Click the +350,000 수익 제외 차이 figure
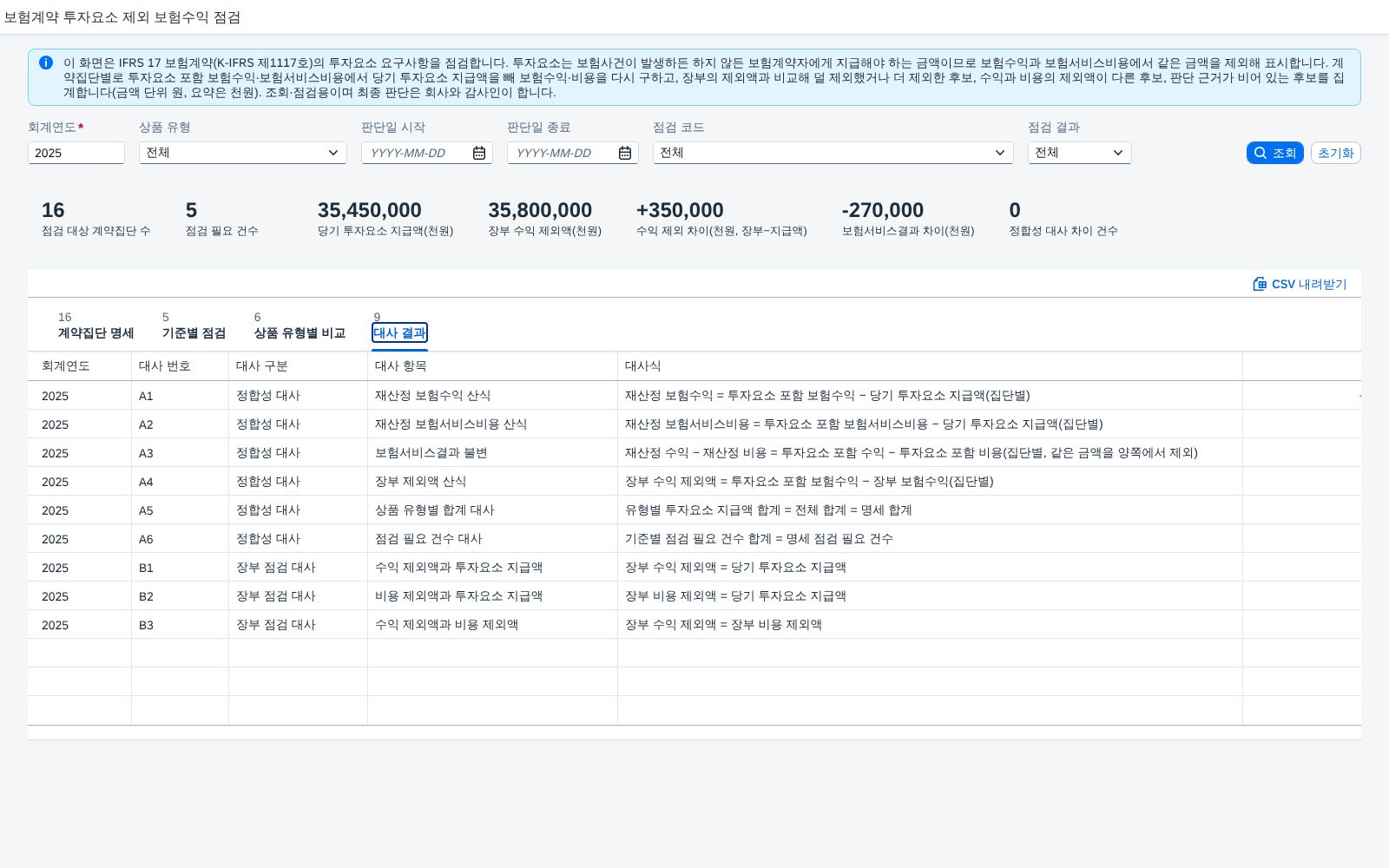Screen dimensions: 1389x868 pyautogui.click(x=680, y=210)
